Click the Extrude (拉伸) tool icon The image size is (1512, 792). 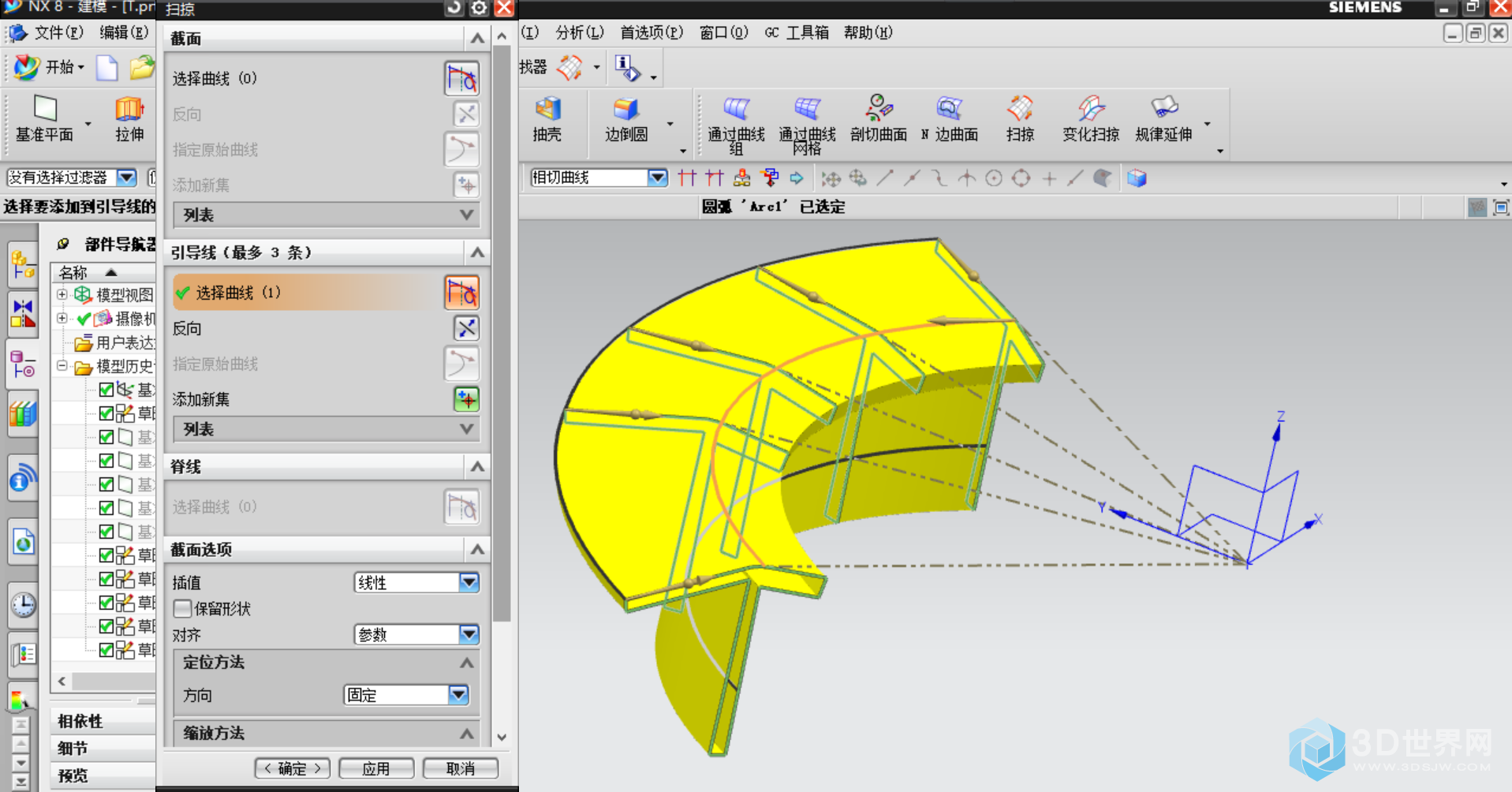pos(129,109)
